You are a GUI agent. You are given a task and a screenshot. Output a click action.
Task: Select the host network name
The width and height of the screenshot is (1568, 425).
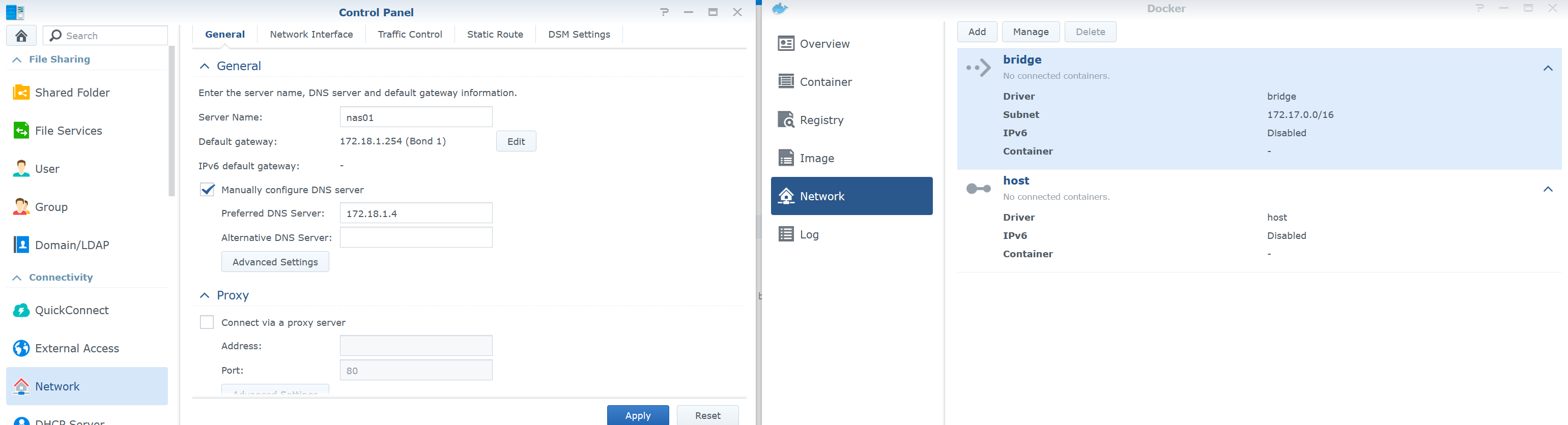tap(1016, 180)
